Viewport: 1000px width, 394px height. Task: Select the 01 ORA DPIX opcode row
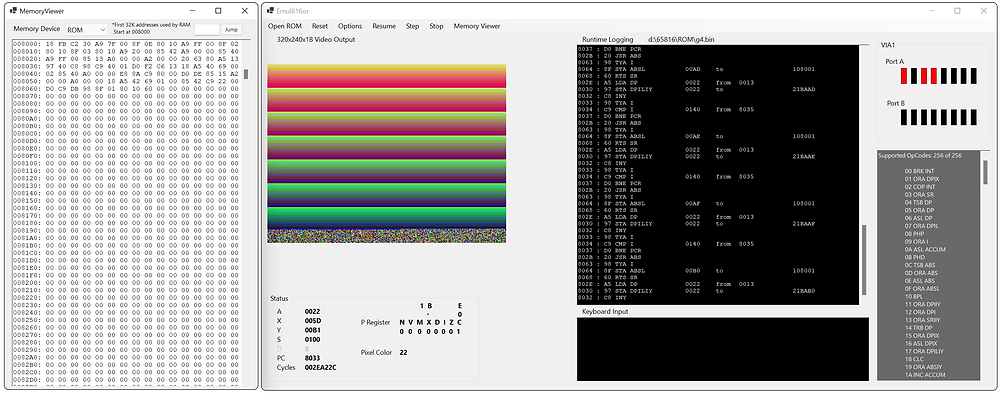point(922,179)
